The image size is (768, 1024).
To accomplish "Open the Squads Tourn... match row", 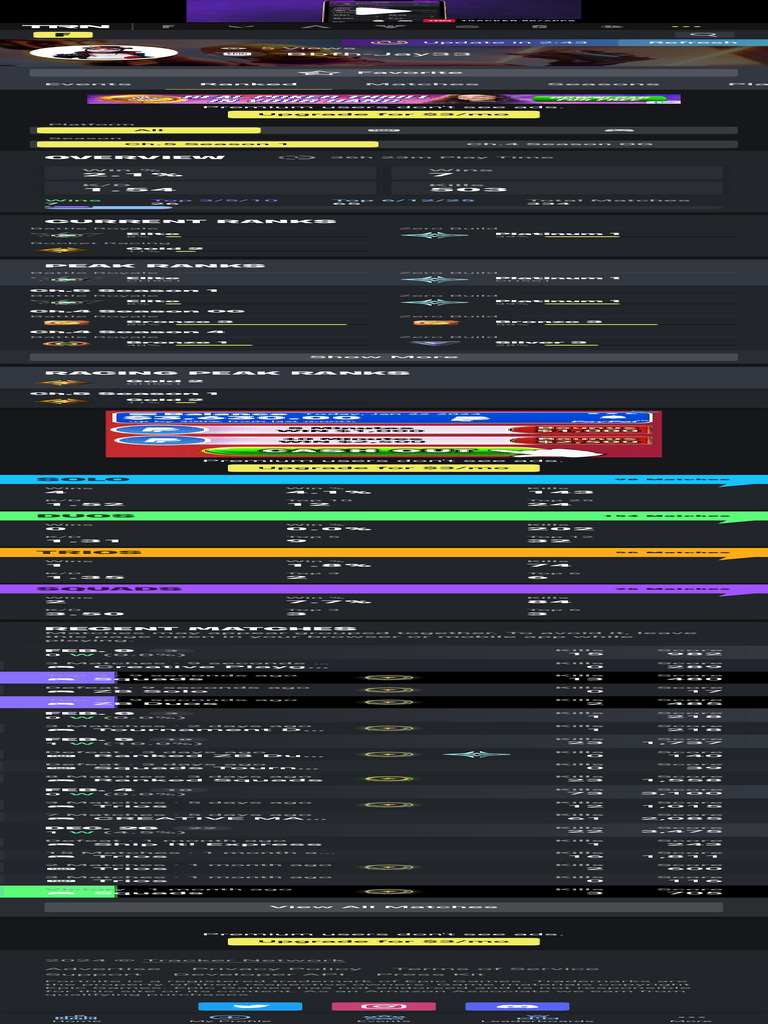I will click(384, 766).
